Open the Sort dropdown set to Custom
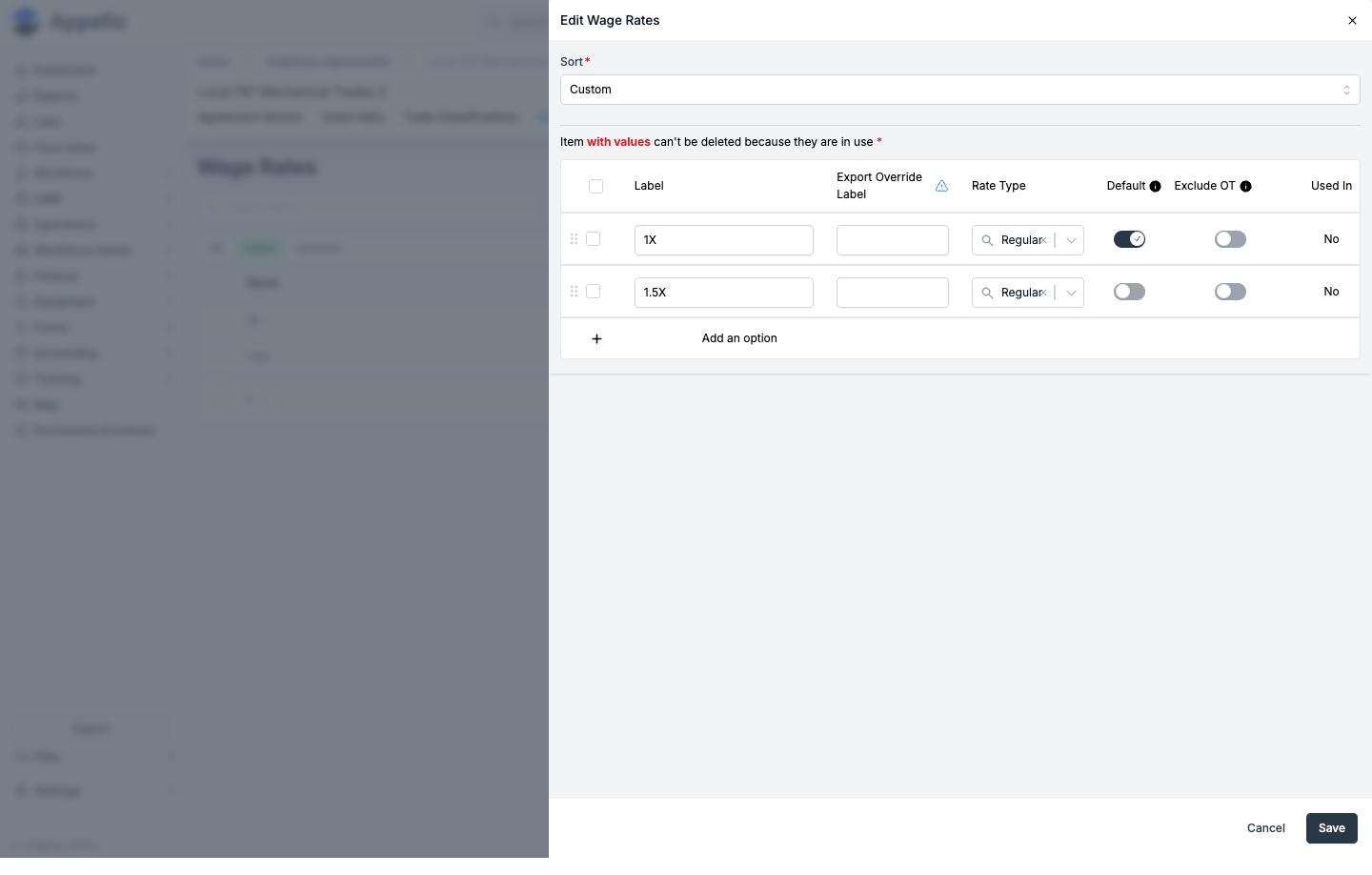This screenshot has height=875, width=1372. pos(959,90)
